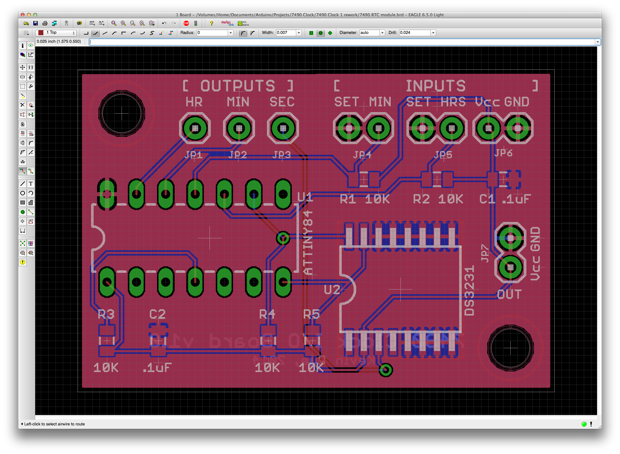
Task: Open command line history dropdown arrow
Action: pyautogui.click(x=597, y=42)
